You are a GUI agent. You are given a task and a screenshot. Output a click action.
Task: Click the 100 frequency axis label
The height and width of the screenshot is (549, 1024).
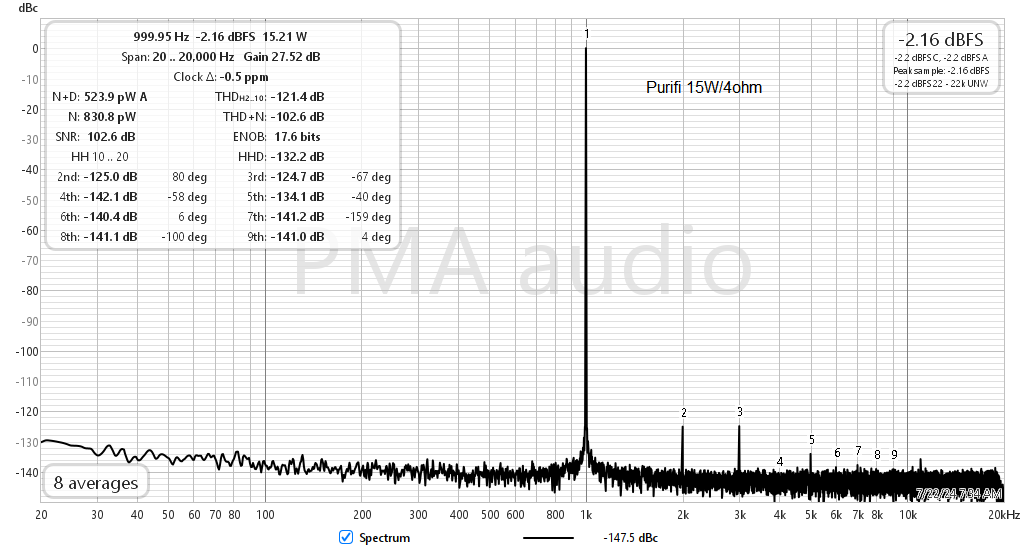click(265, 514)
